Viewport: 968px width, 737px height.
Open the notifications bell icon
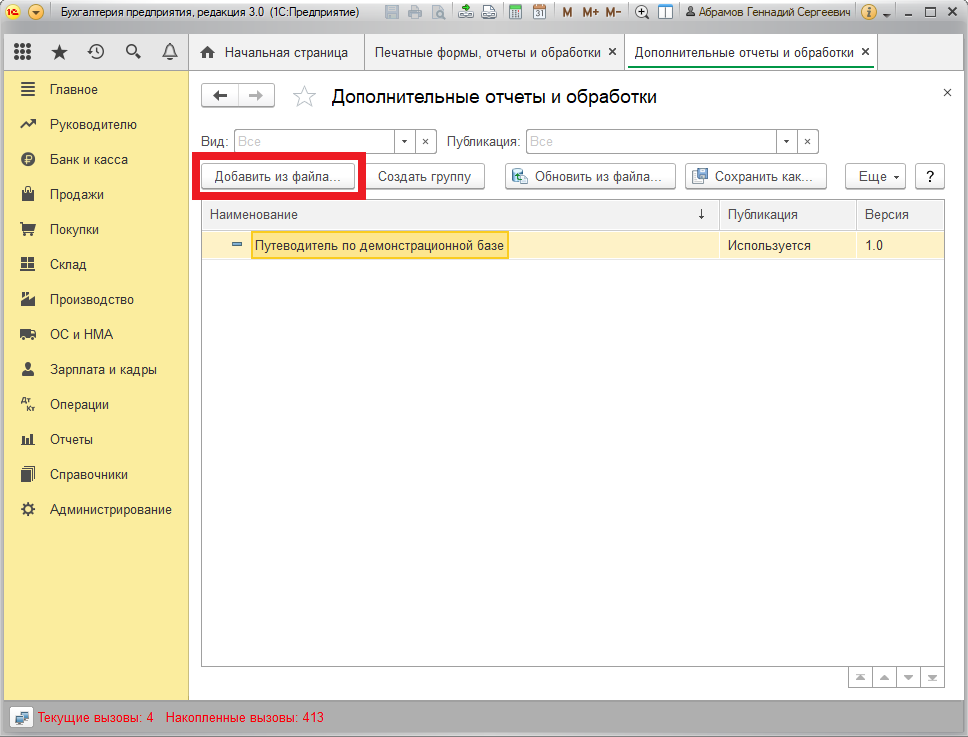point(169,52)
